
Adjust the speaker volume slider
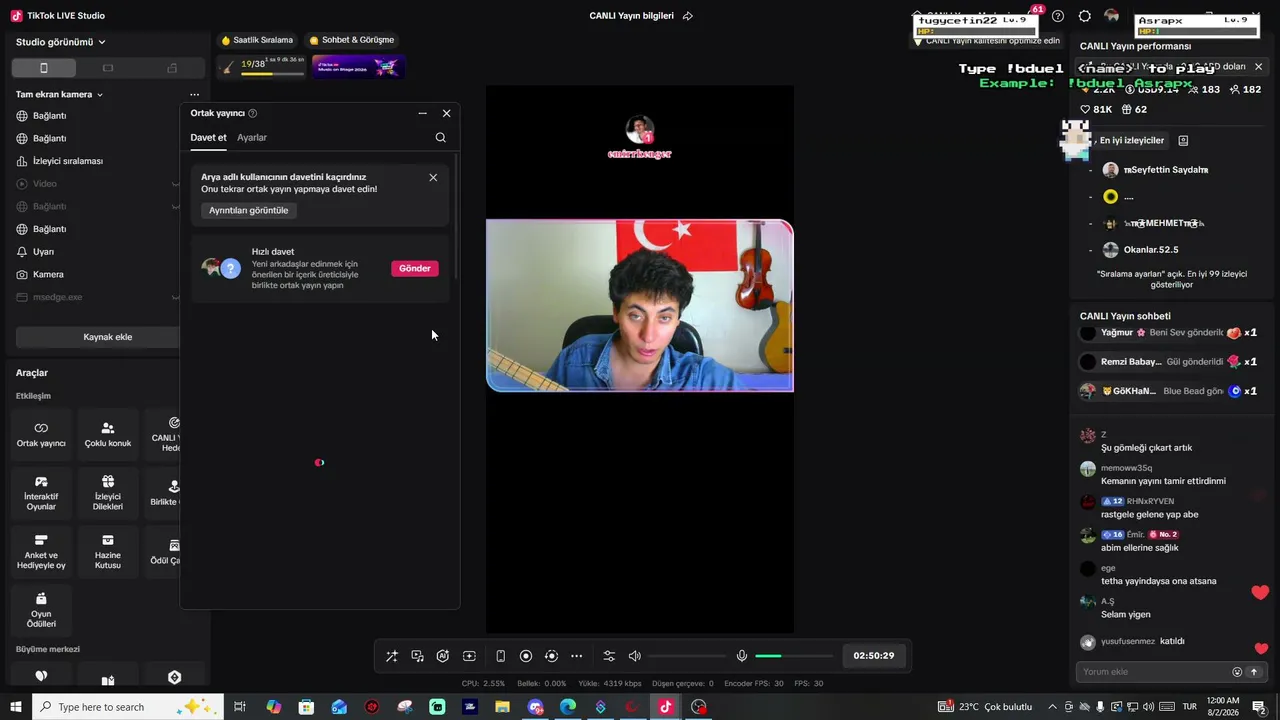(x=687, y=656)
